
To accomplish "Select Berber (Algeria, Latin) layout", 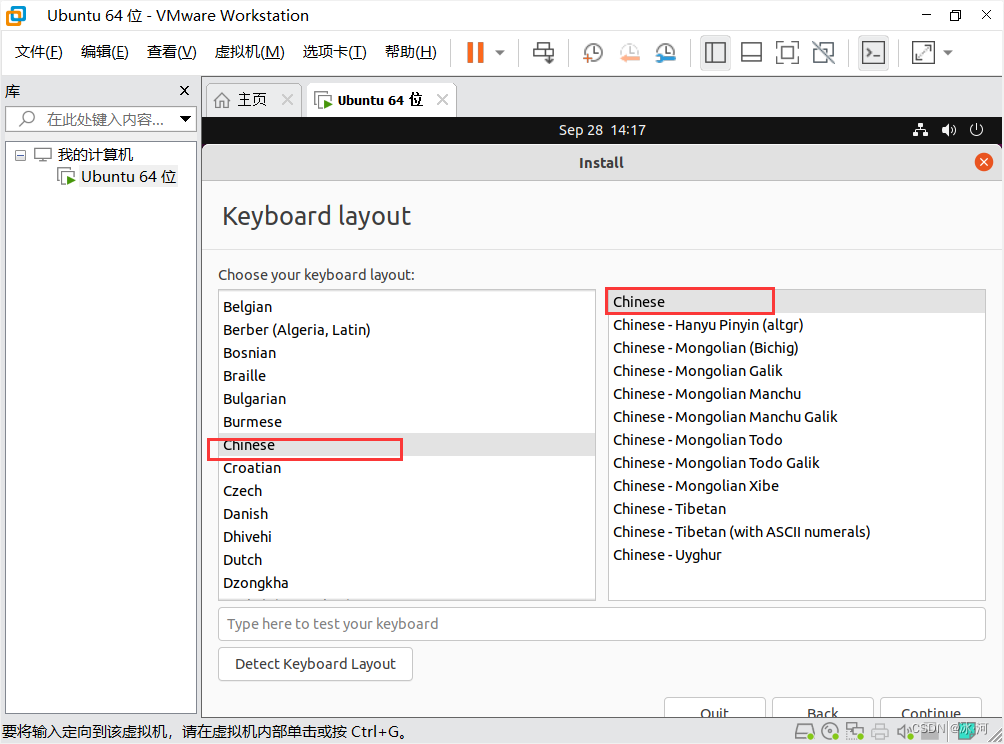I will [x=407, y=330].
